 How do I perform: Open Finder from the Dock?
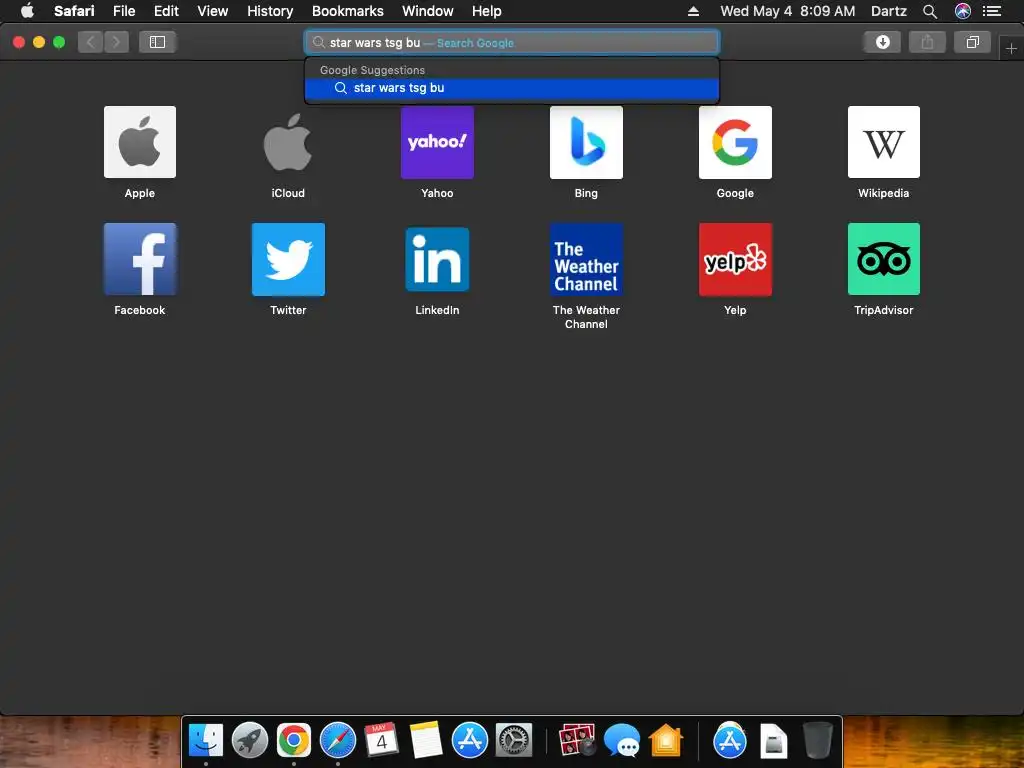tap(206, 741)
